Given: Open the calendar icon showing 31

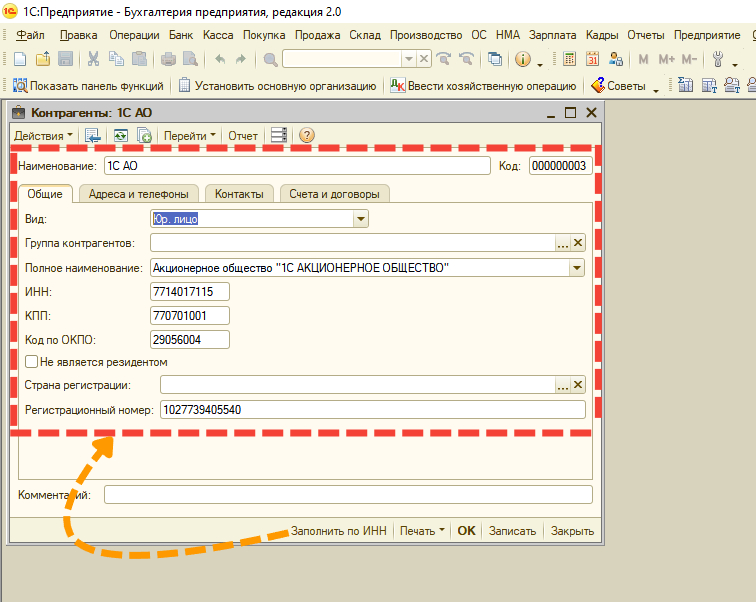Looking at the screenshot, I should coord(593,59).
